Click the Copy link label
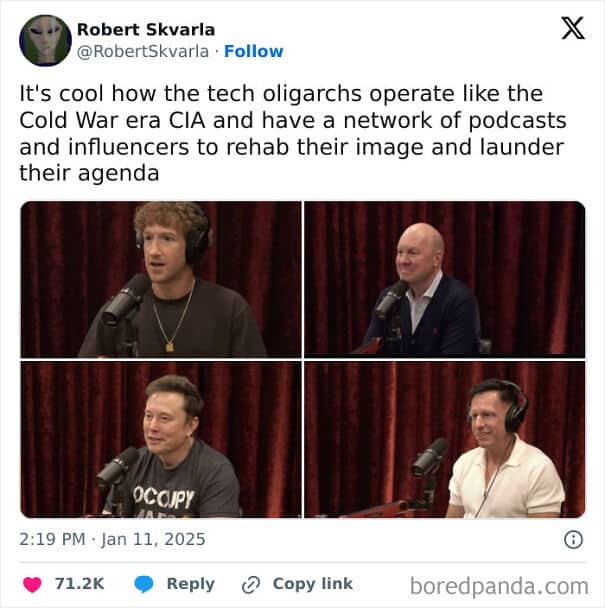The width and height of the screenshot is (605, 608). 313,584
